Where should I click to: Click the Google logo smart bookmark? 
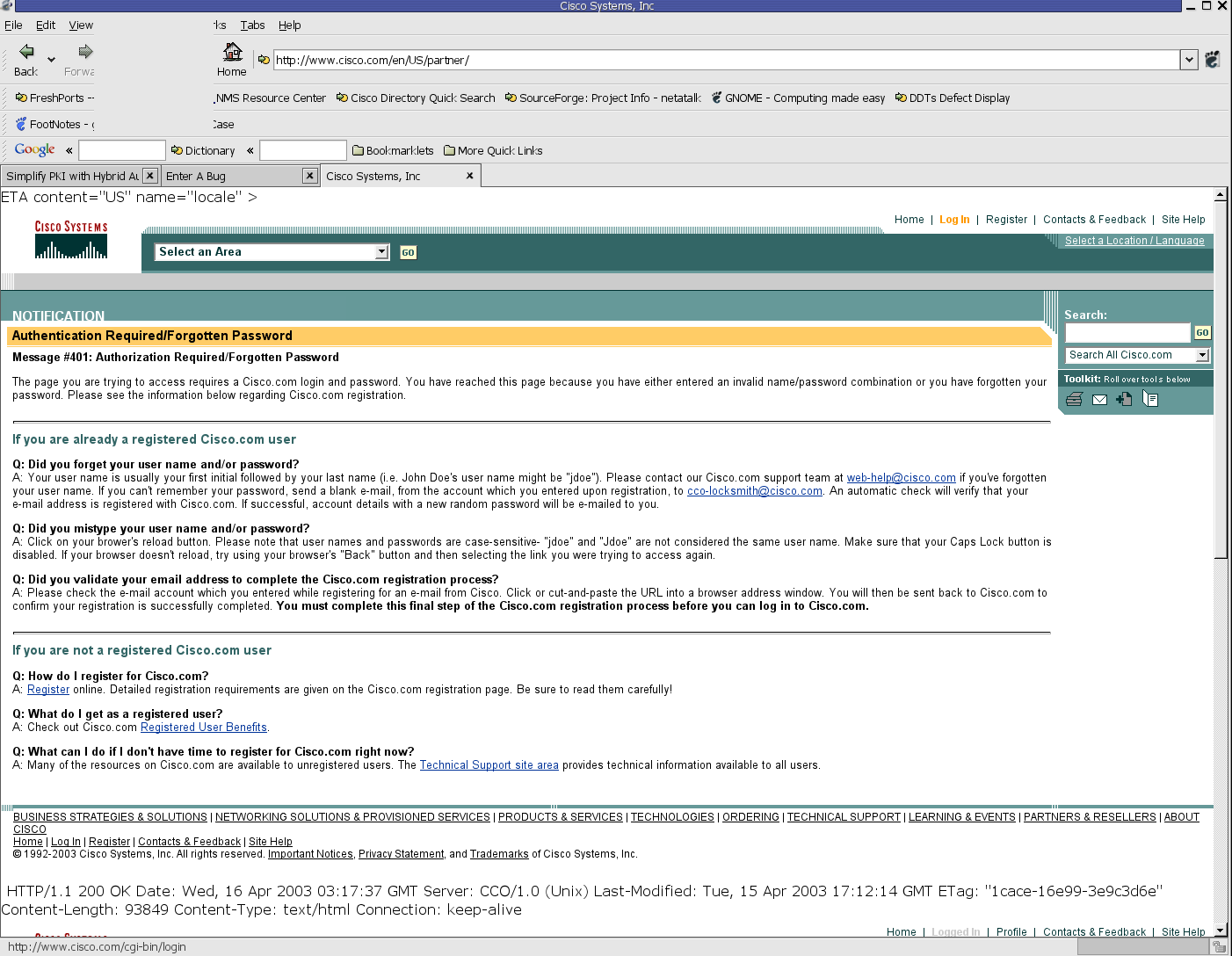pos(35,150)
